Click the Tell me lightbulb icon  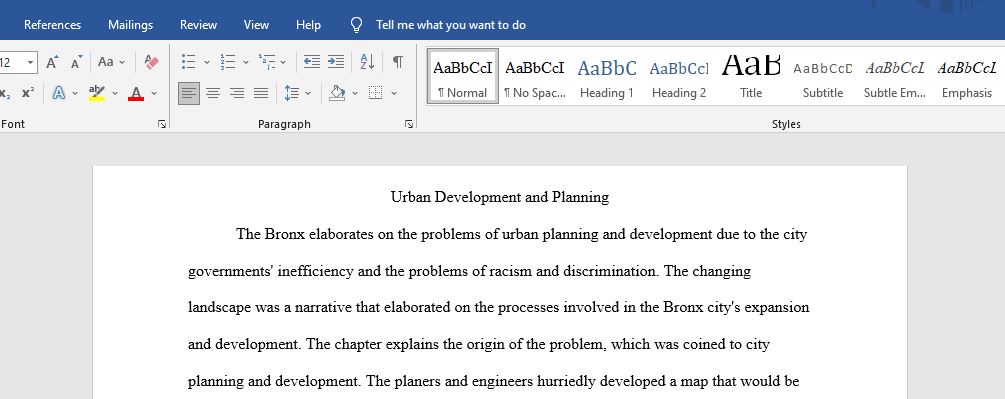click(357, 25)
